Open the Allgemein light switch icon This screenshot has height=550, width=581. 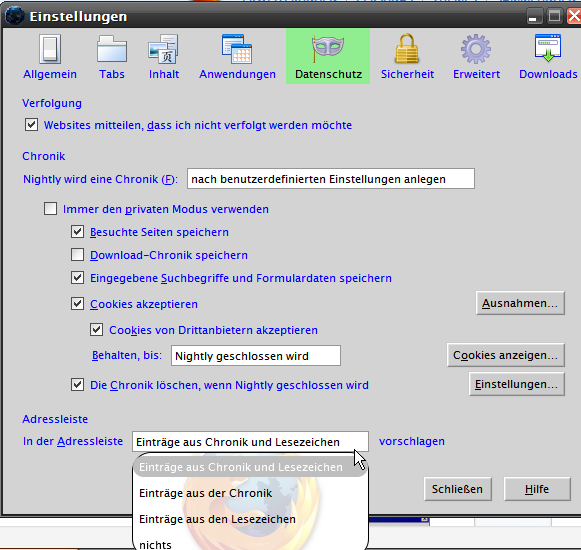(50, 49)
